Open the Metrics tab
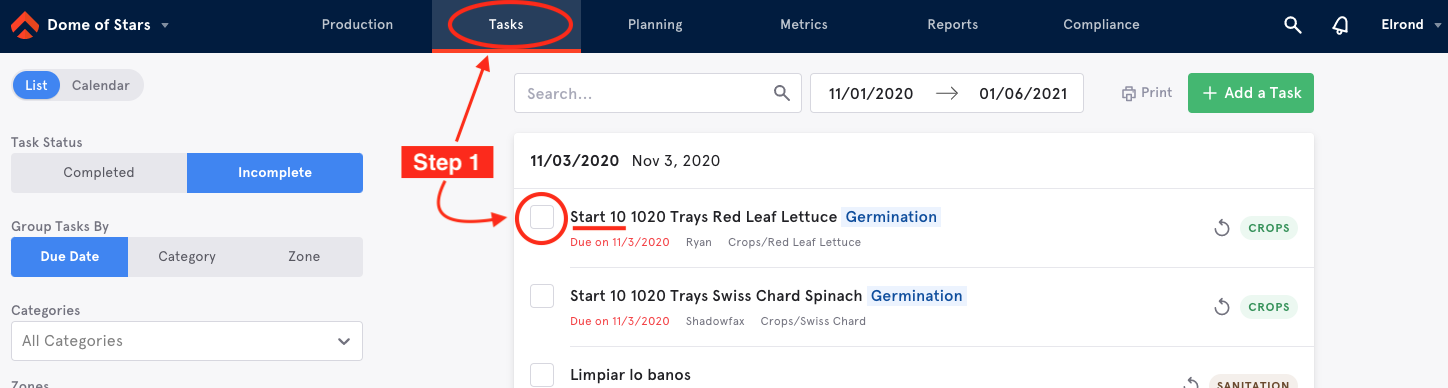1448x388 pixels. (804, 25)
